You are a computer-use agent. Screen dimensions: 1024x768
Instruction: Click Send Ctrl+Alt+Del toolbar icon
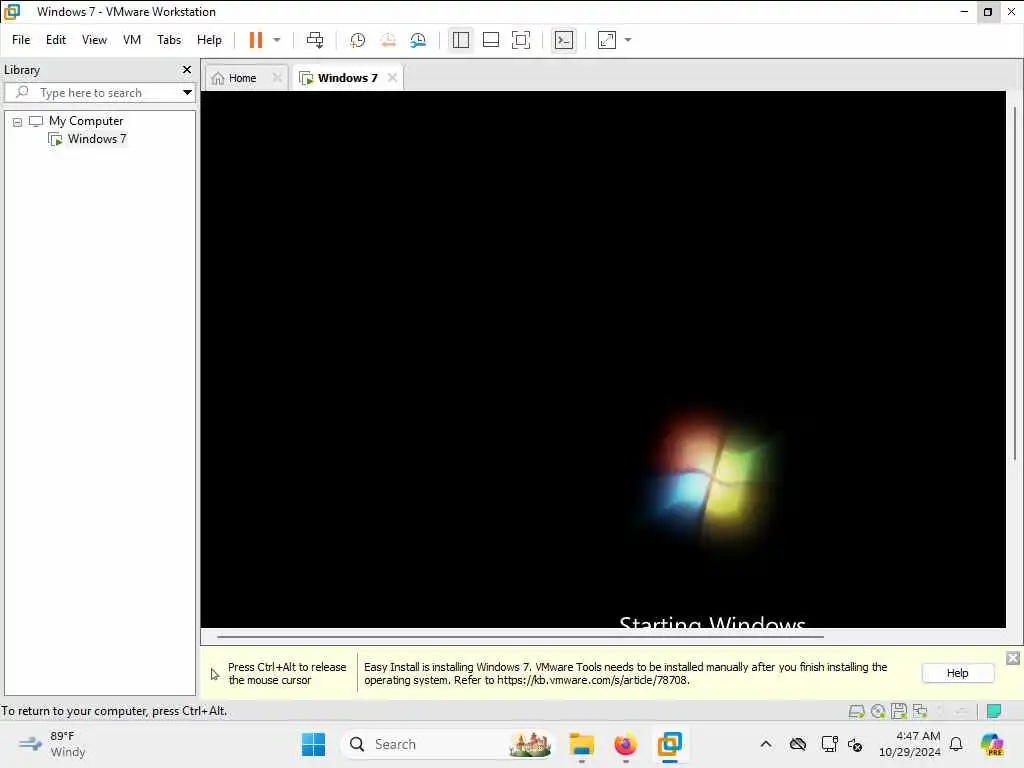pyautogui.click(x=315, y=40)
